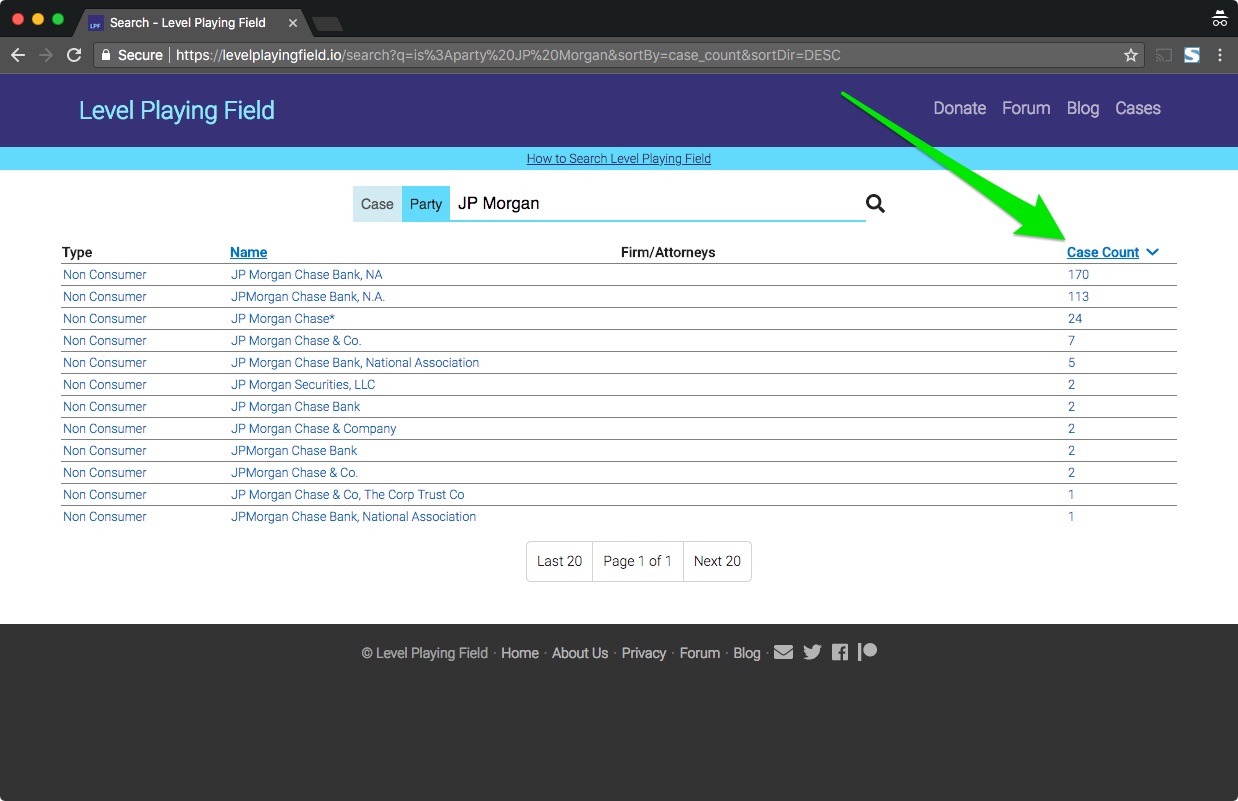Open Forum link in footer
The width and height of the screenshot is (1238, 801).
700,653
